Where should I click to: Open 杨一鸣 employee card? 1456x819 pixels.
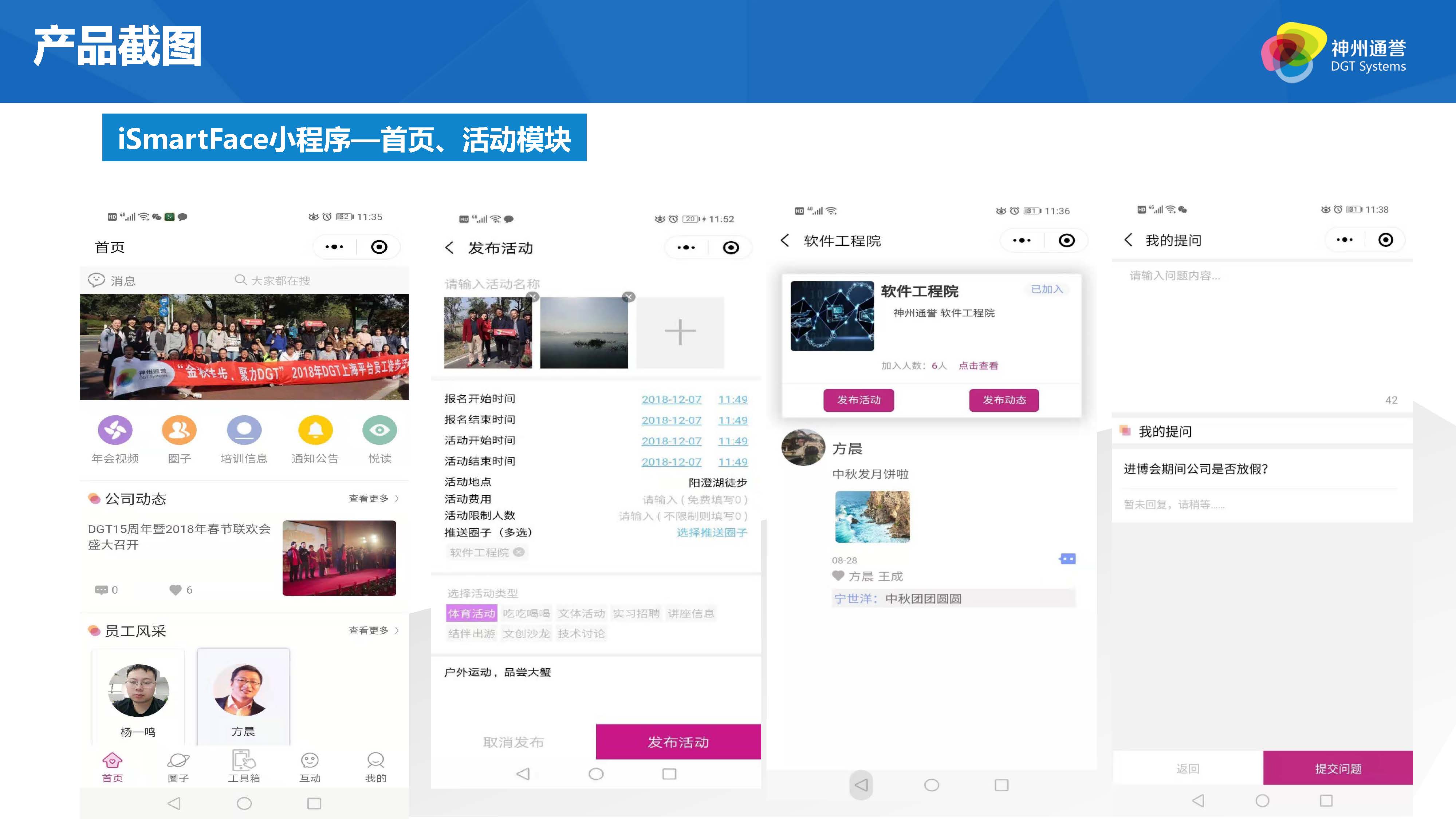click(x=138, y=697)
